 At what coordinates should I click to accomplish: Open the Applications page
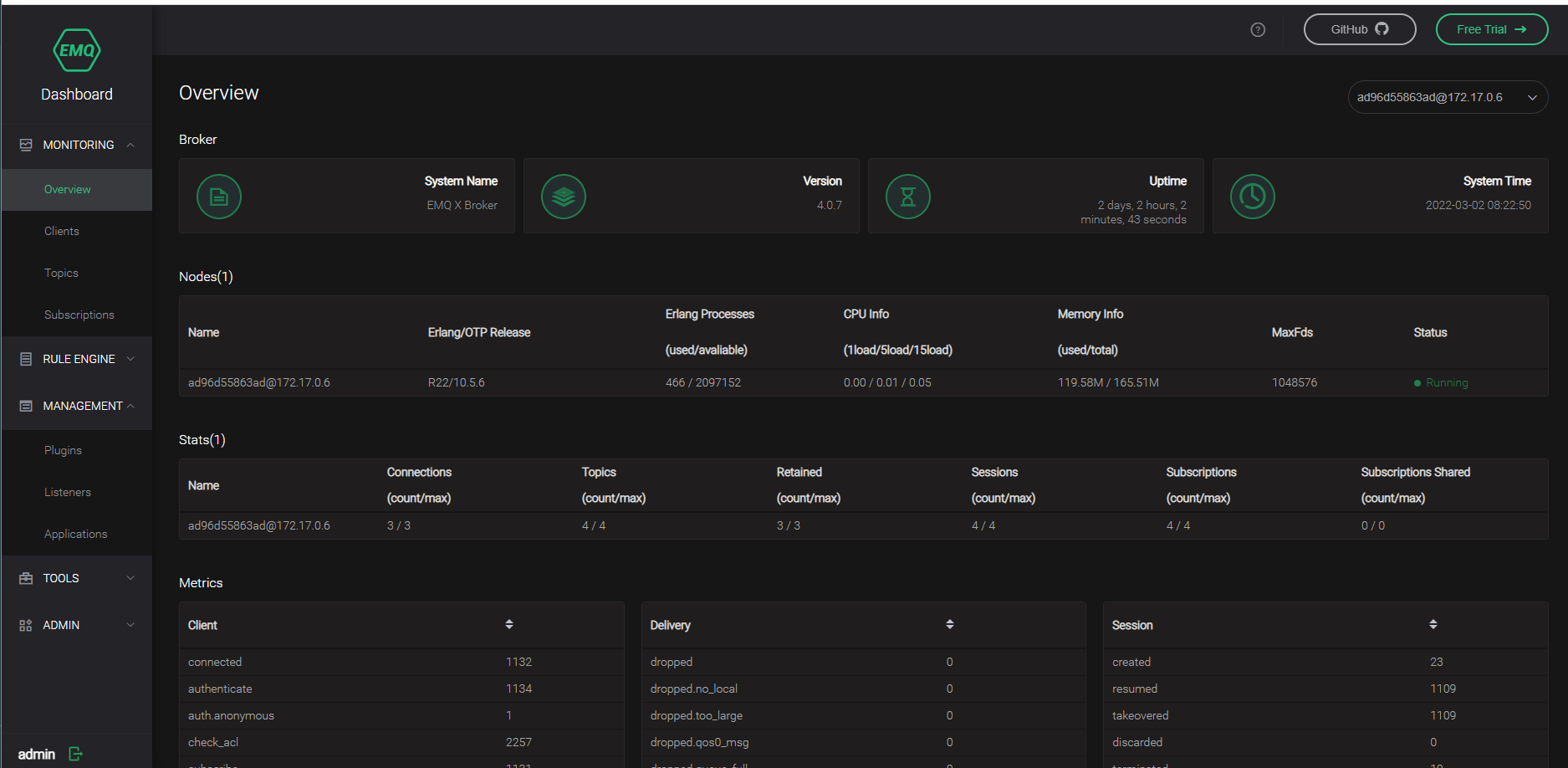tap(76, 535)
